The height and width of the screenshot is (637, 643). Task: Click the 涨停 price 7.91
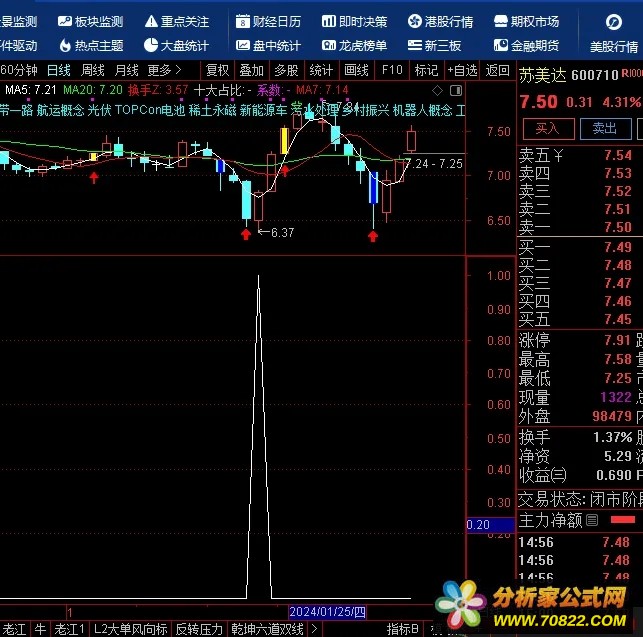click(618, 340)
